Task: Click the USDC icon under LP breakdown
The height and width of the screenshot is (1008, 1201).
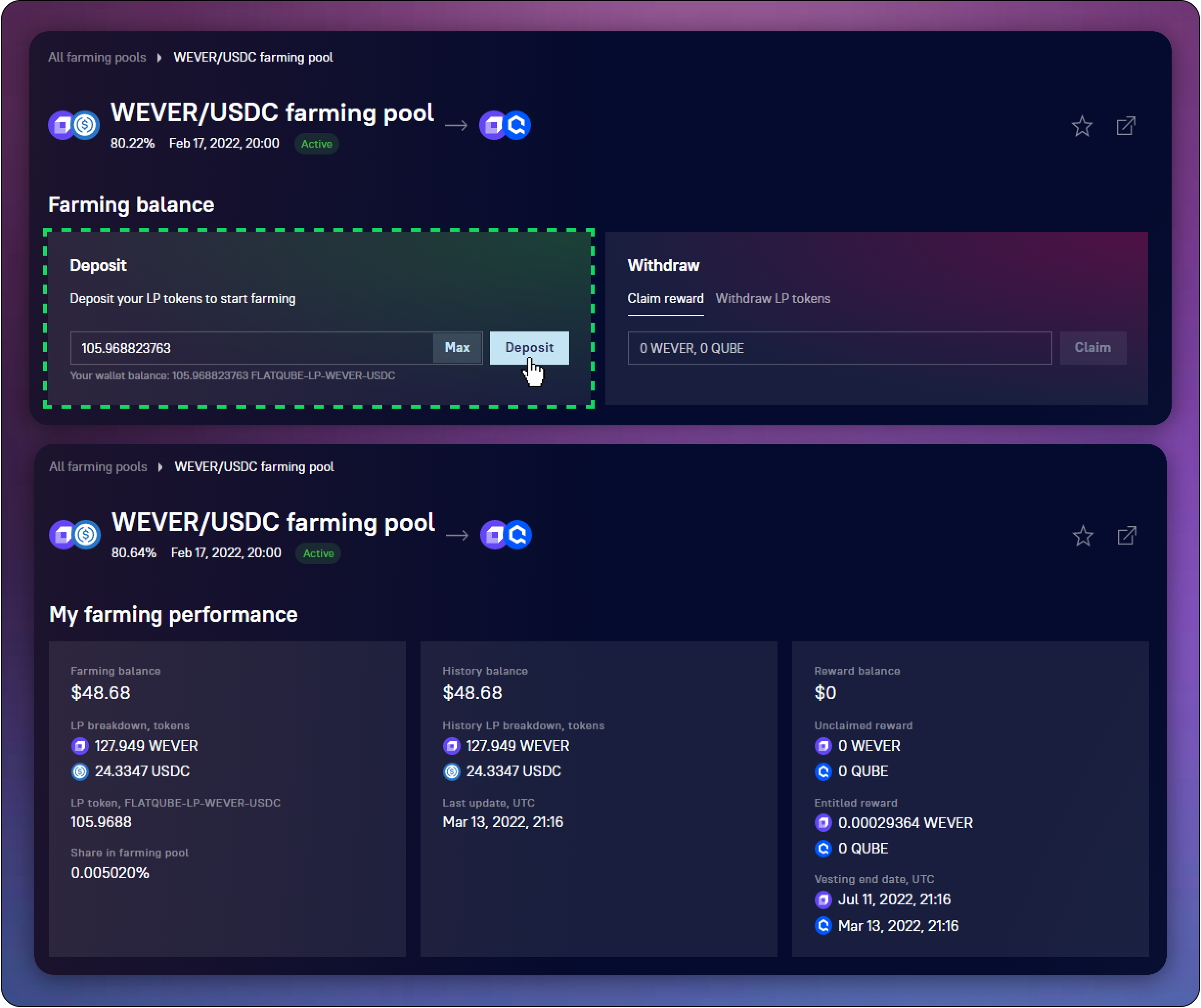Action: 80,771
